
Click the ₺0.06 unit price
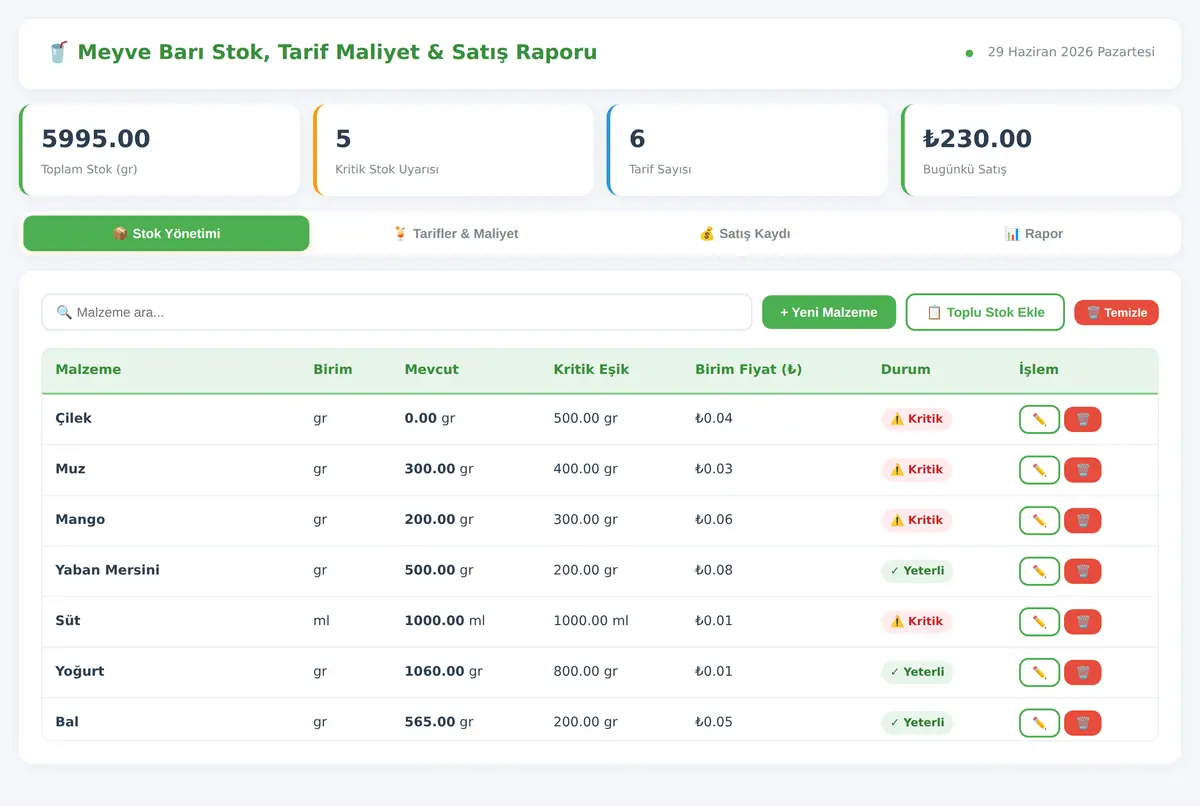[714, 520]
